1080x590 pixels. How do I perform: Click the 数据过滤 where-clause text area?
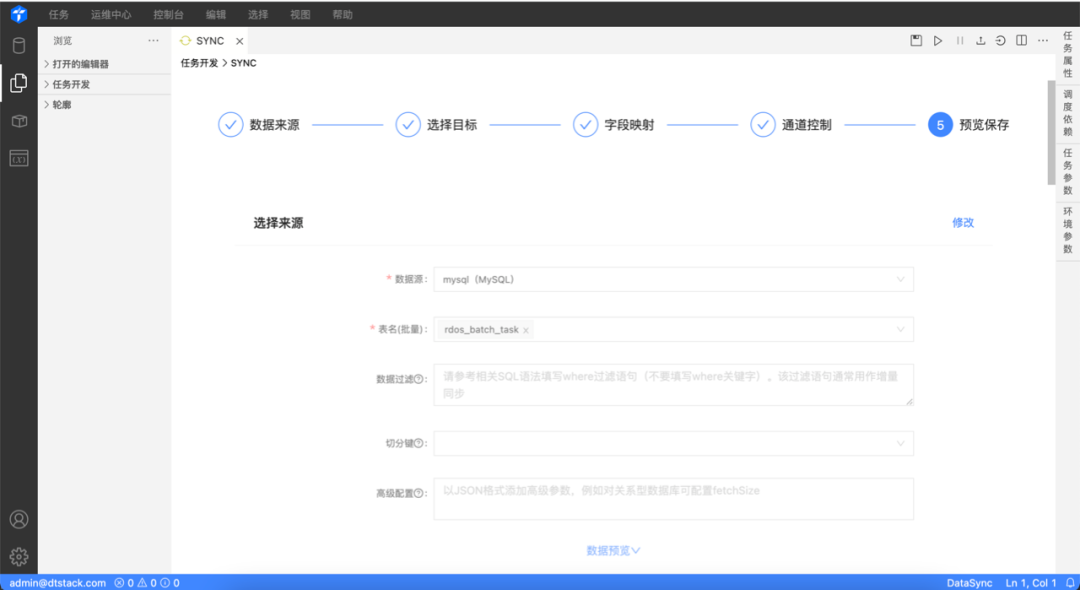coord(674,385)
